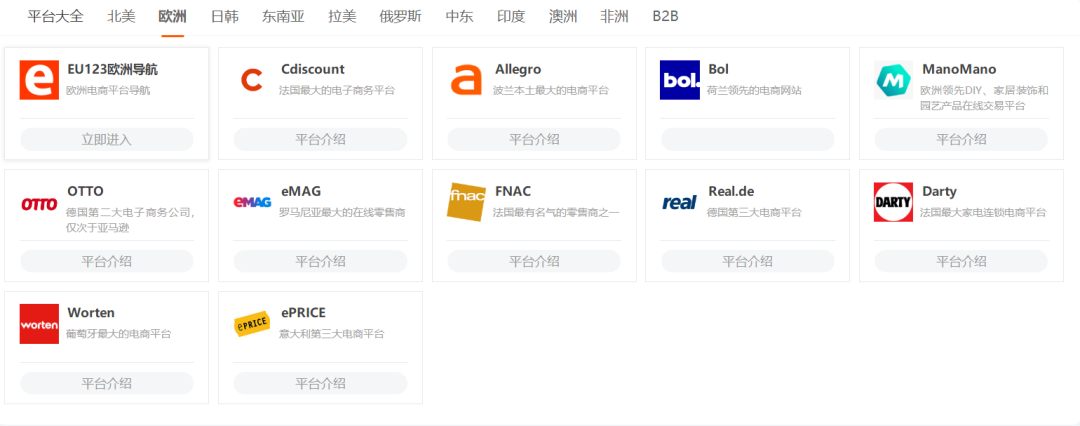Click the text 法国最大的电子商务平台
This screenshot has width=1080, height=426.
click(338, 90)
